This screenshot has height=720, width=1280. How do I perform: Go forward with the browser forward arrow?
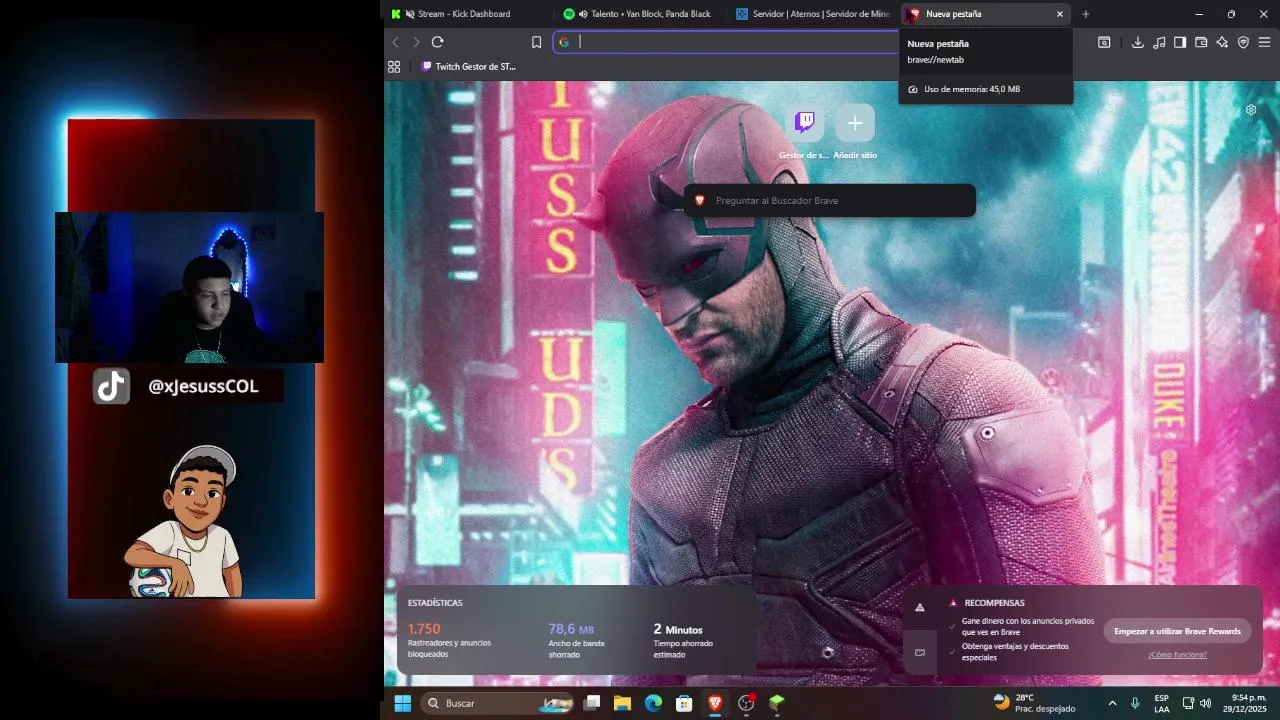pyautogui.click(x=416, y=42)
